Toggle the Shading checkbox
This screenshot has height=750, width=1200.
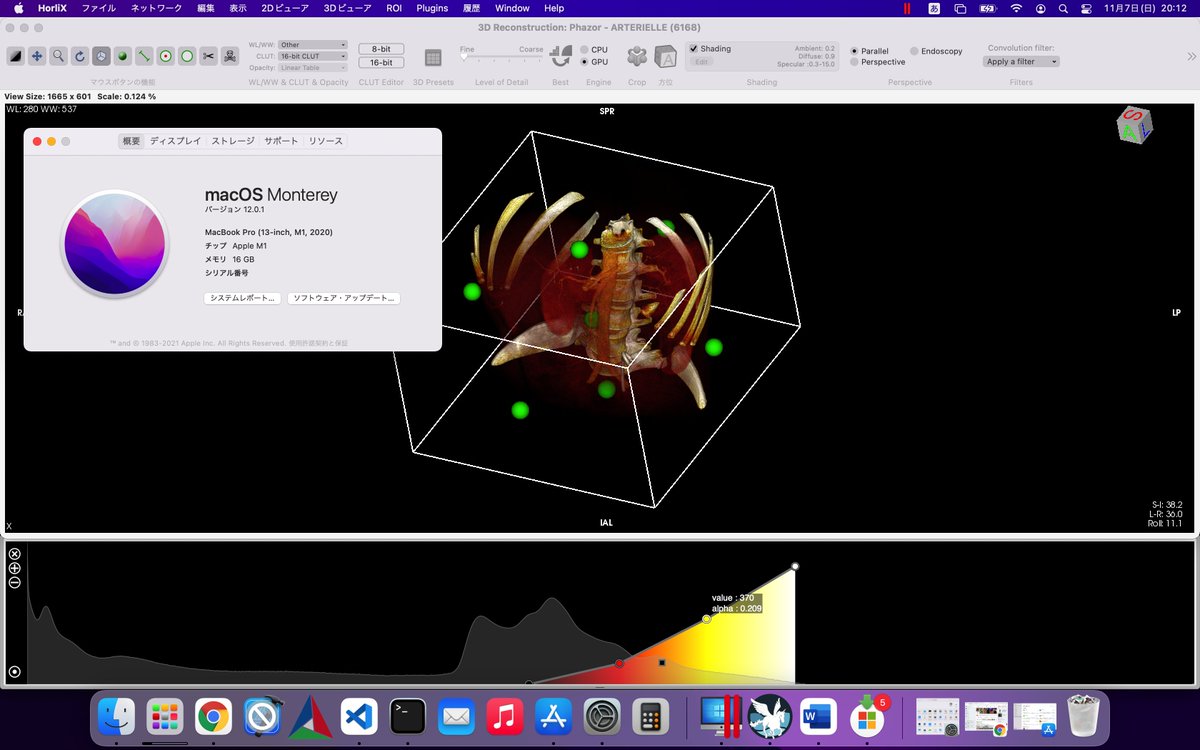tap(695, 48)
